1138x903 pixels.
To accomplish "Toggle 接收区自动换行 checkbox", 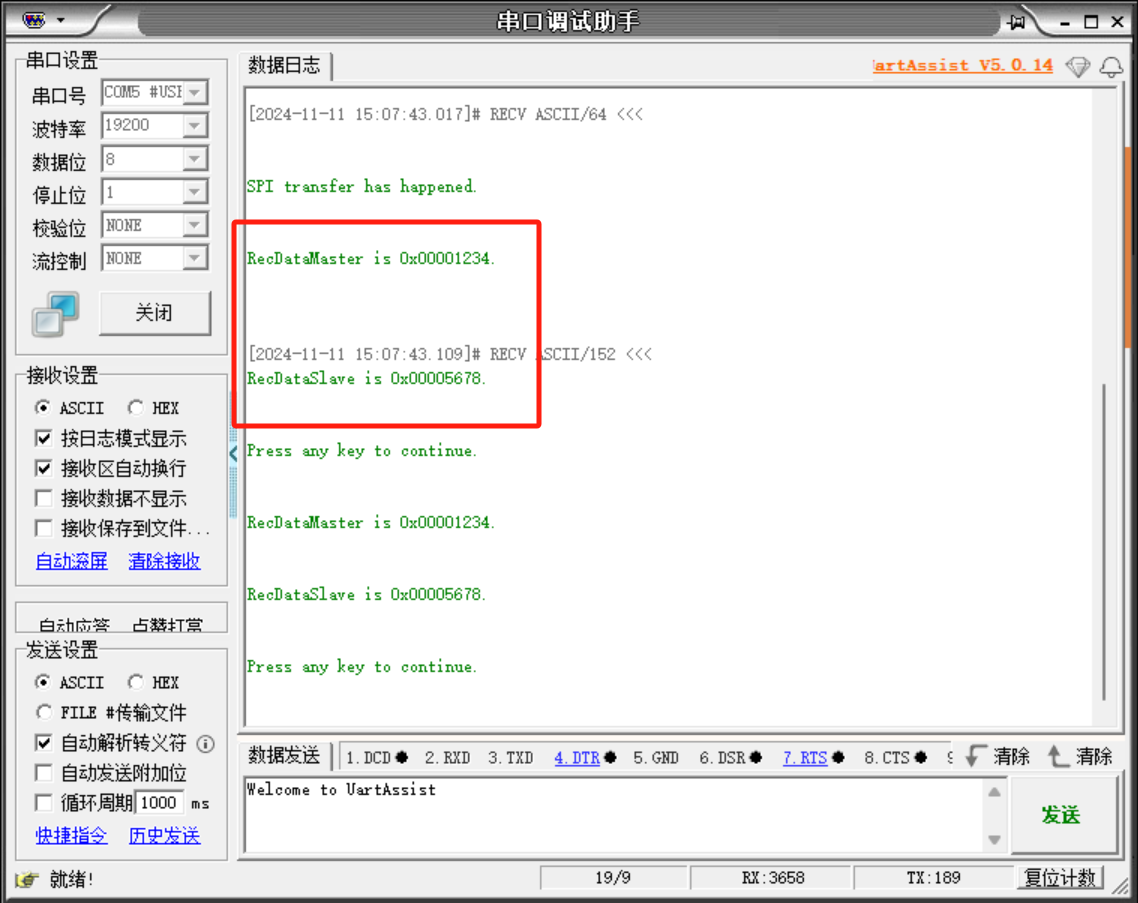I will coord(44,468).
